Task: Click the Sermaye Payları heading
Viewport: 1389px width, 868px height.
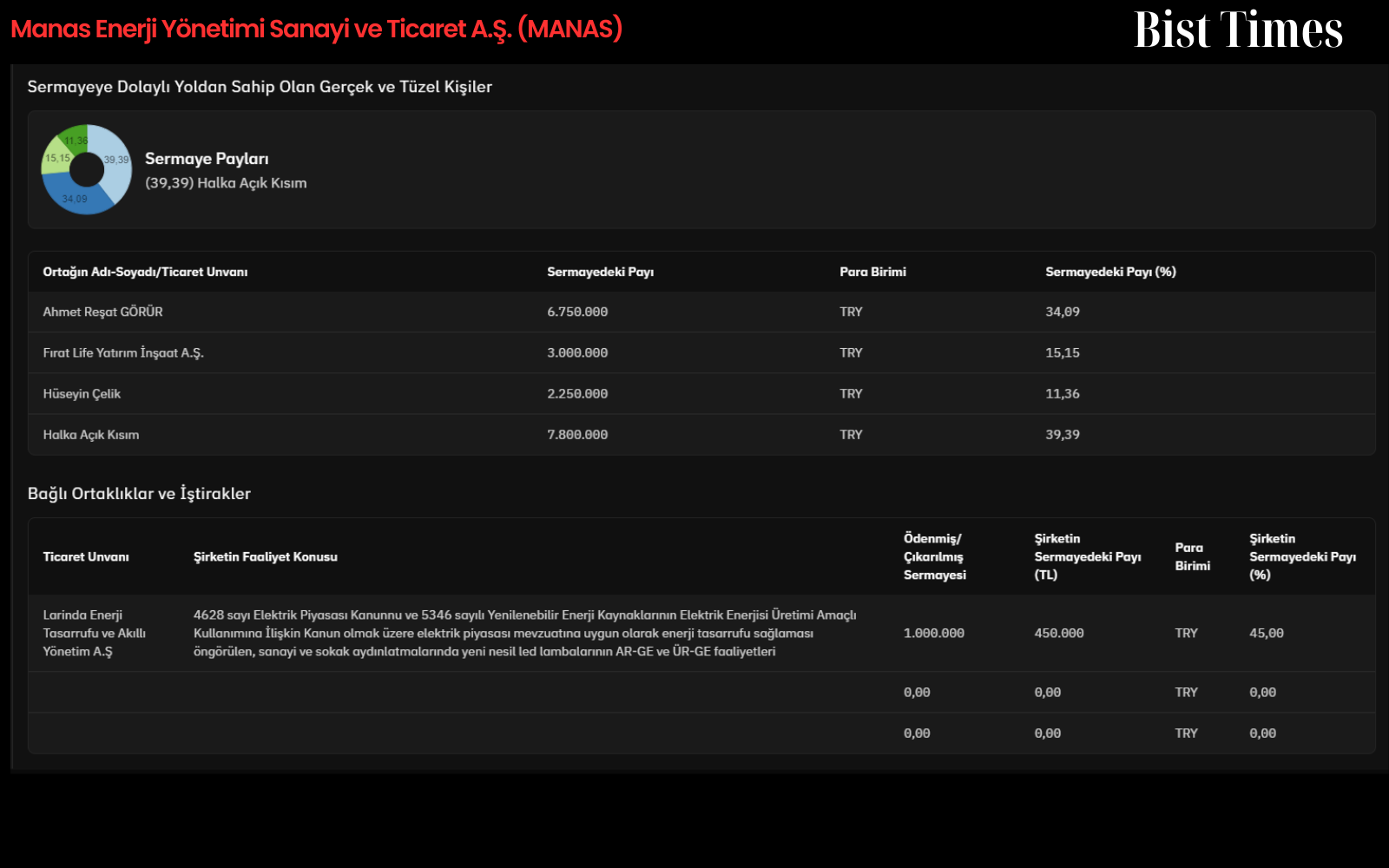Action: [207, 159]
